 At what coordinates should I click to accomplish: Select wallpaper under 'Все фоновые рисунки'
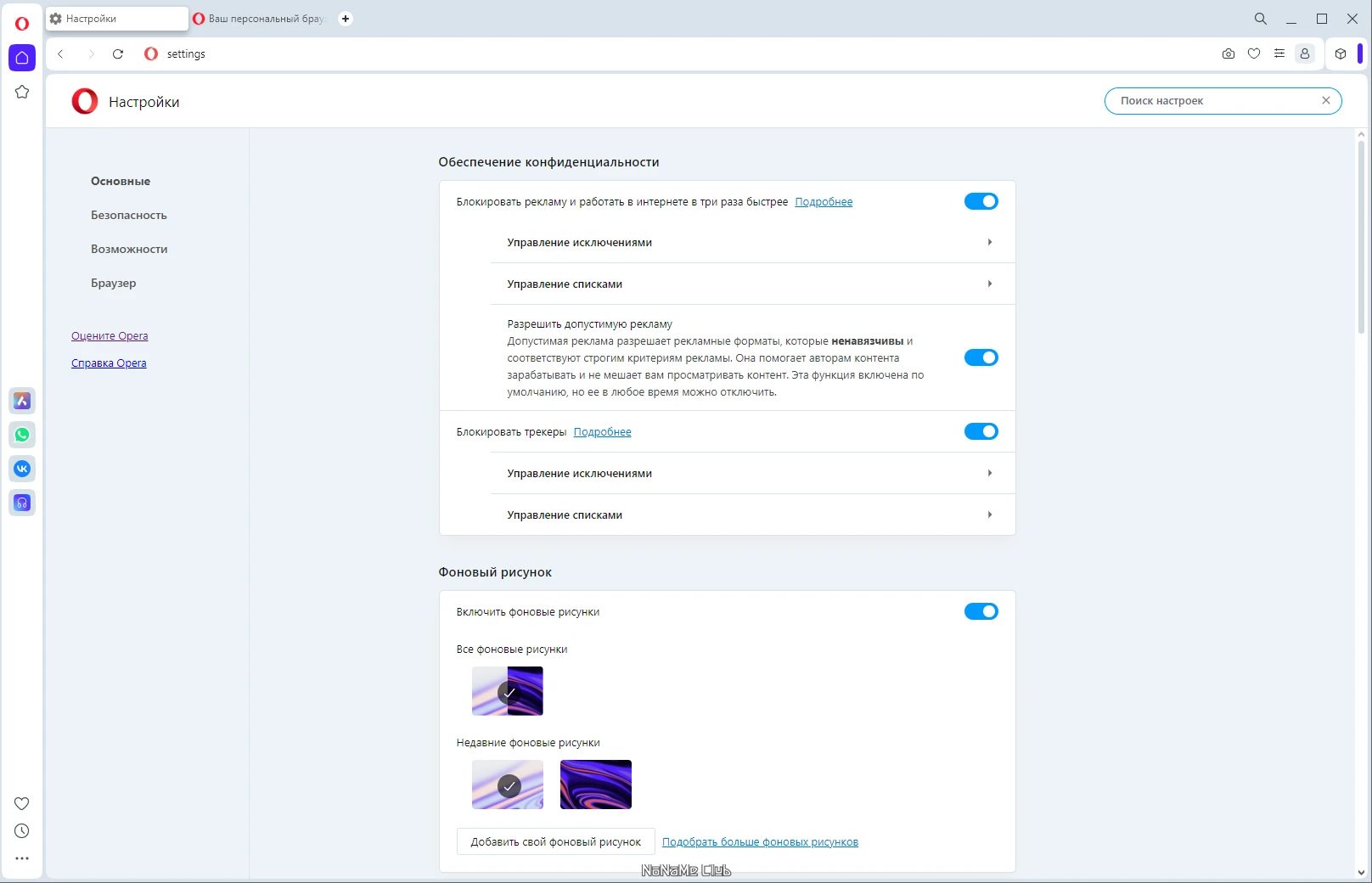pyautogui.click(x=508, y=691)
